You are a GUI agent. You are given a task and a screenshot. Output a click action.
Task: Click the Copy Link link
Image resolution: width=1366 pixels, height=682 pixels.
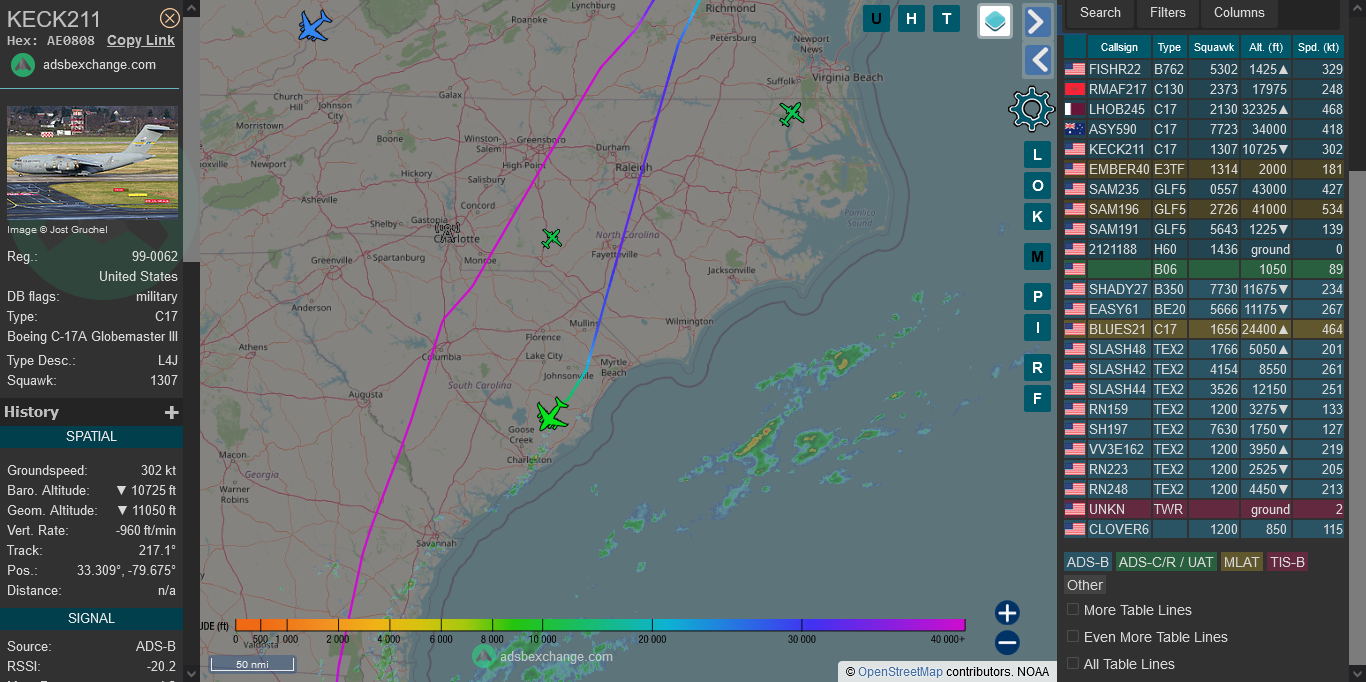(141, 41)
